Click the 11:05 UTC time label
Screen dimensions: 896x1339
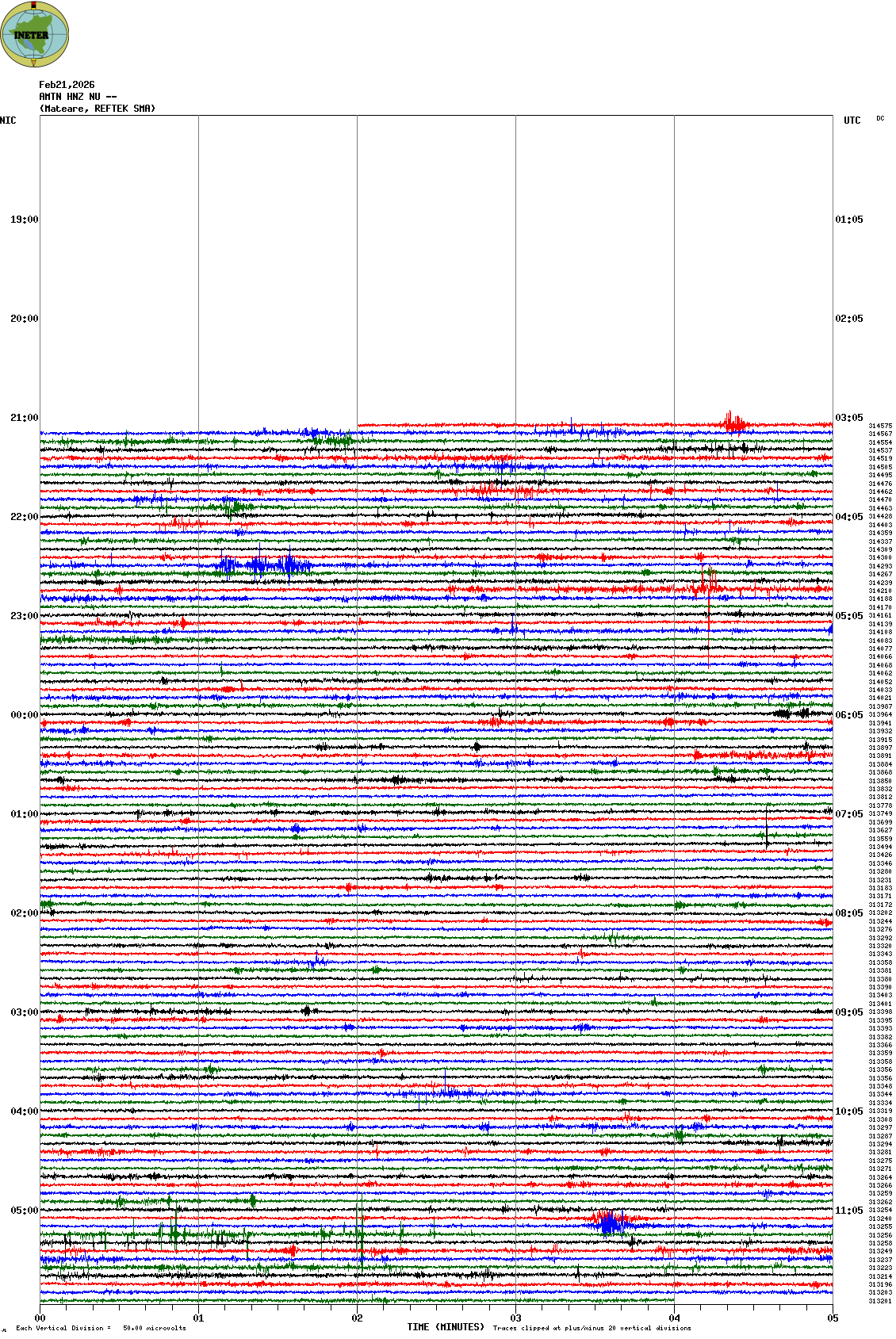pos(848,1211)
